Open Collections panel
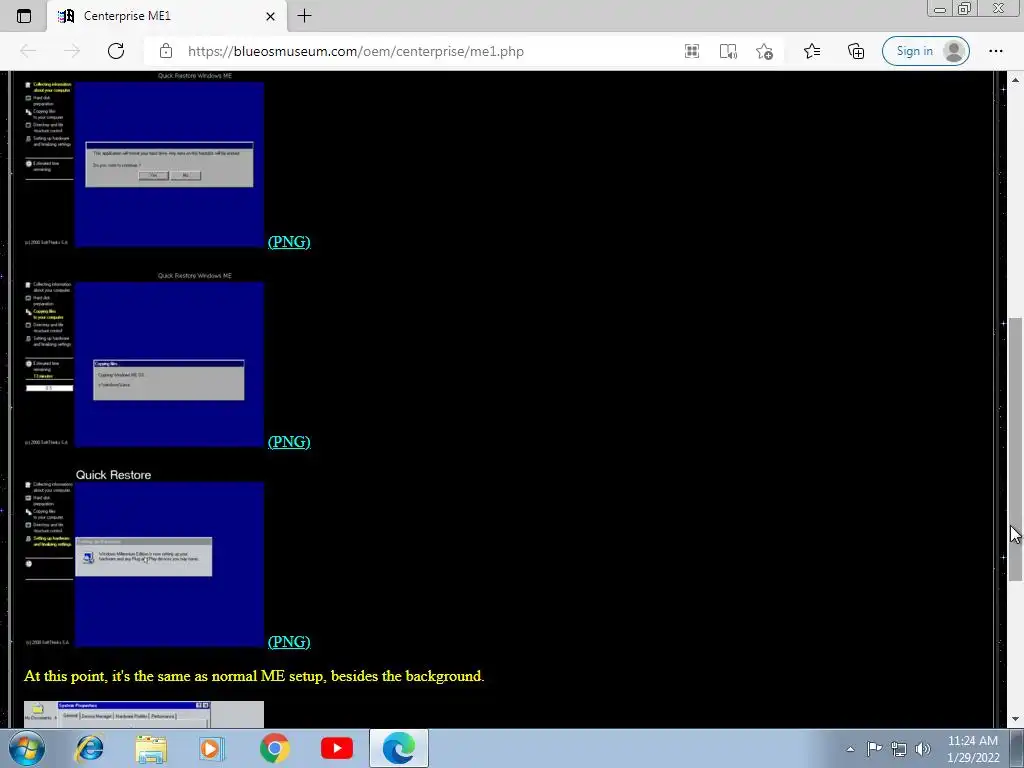This screenshot has width=1024, height=768. point(856,51)
